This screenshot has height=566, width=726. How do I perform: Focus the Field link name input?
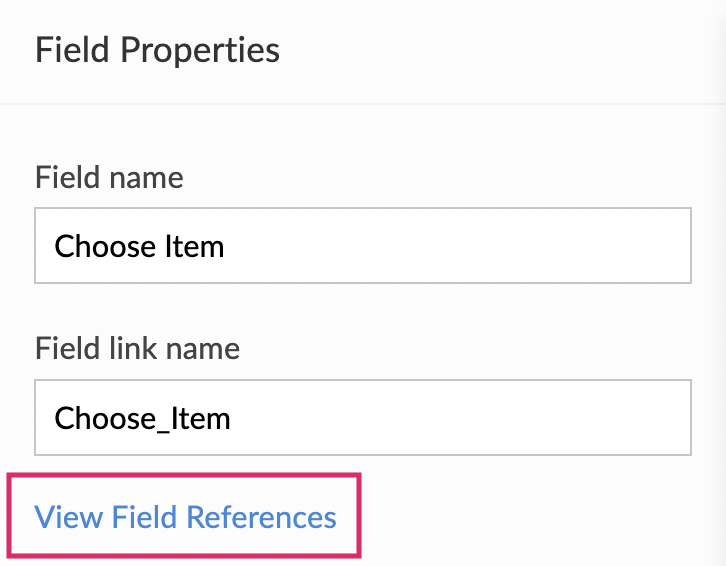[362, 417]
